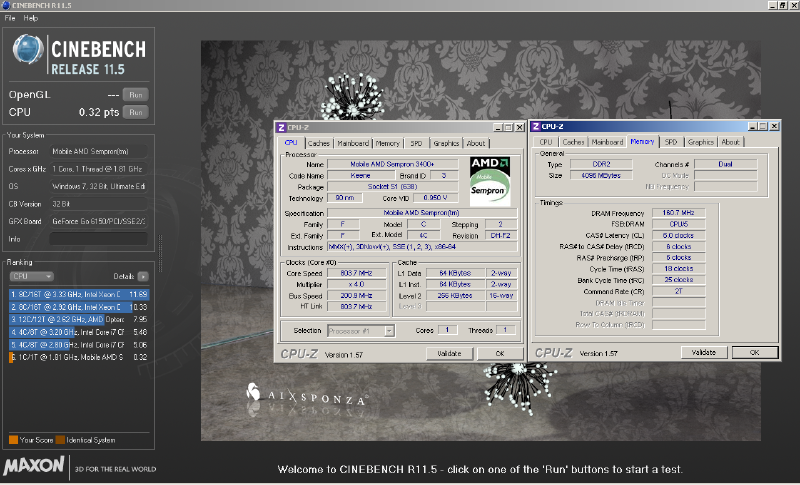Open the Processor #1 selection dropdown
The image size is (800, 485).
click(361, 331)
